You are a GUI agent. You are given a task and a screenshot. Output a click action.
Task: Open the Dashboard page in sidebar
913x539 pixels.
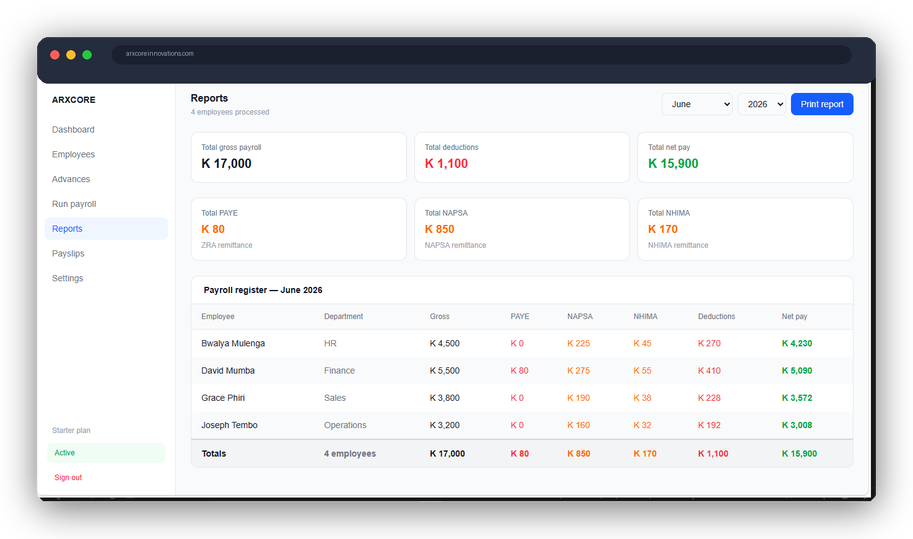click(x=73, y=129)
